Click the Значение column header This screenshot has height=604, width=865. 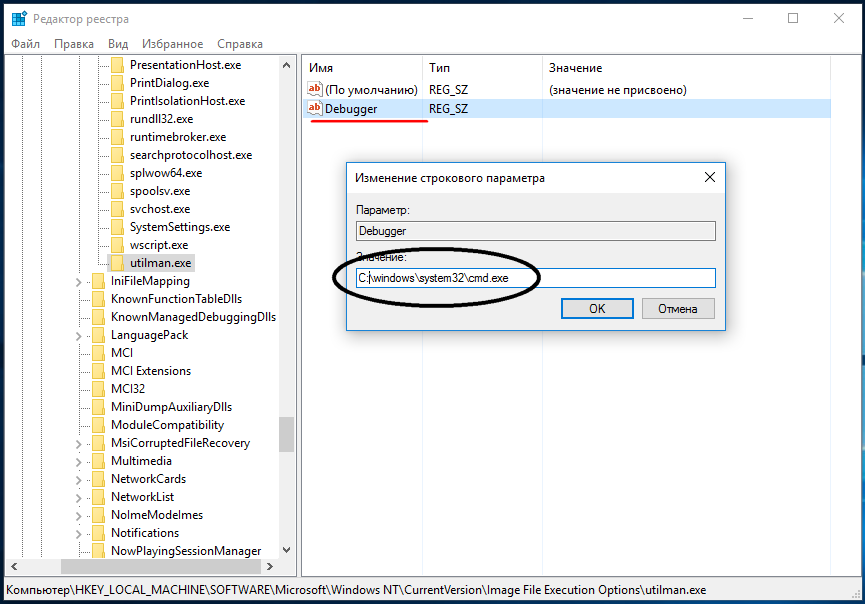(686, 68)
